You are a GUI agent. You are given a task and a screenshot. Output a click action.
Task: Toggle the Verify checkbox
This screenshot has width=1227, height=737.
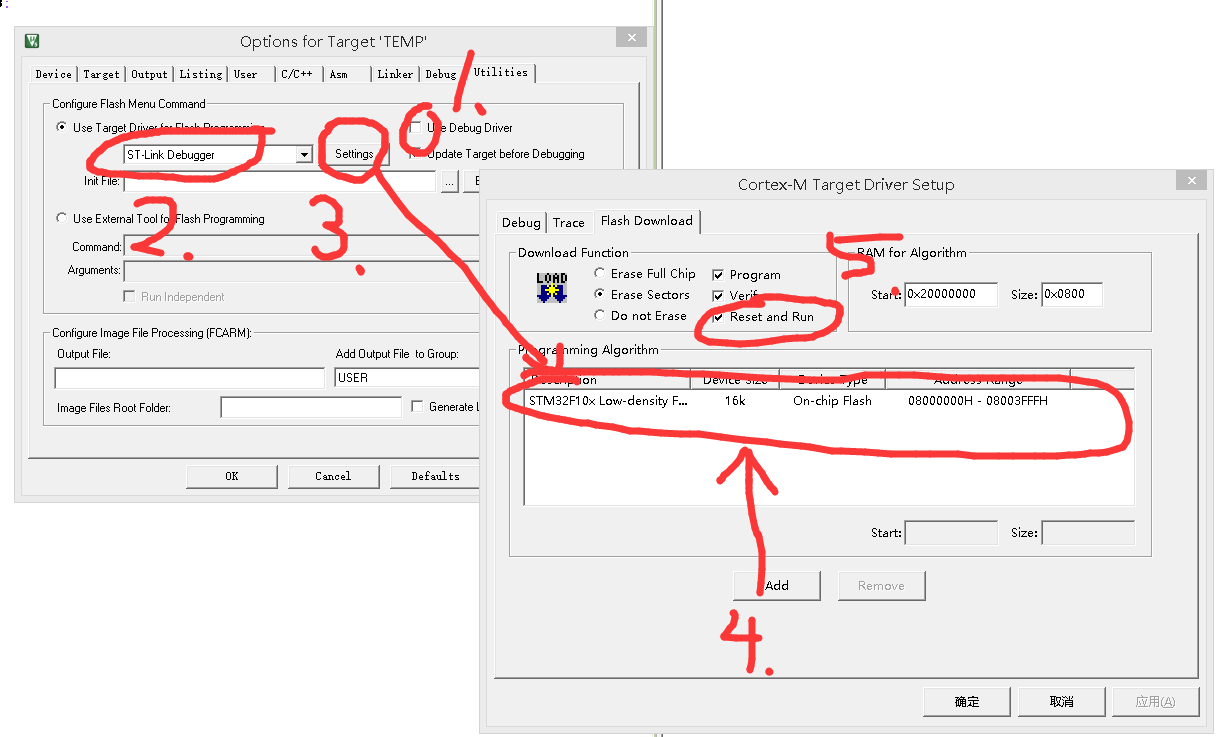click(x=718, y=296)
